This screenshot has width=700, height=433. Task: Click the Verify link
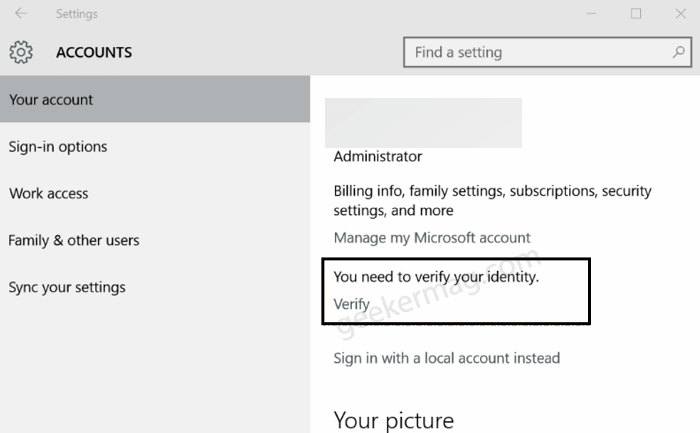[351, 304]
